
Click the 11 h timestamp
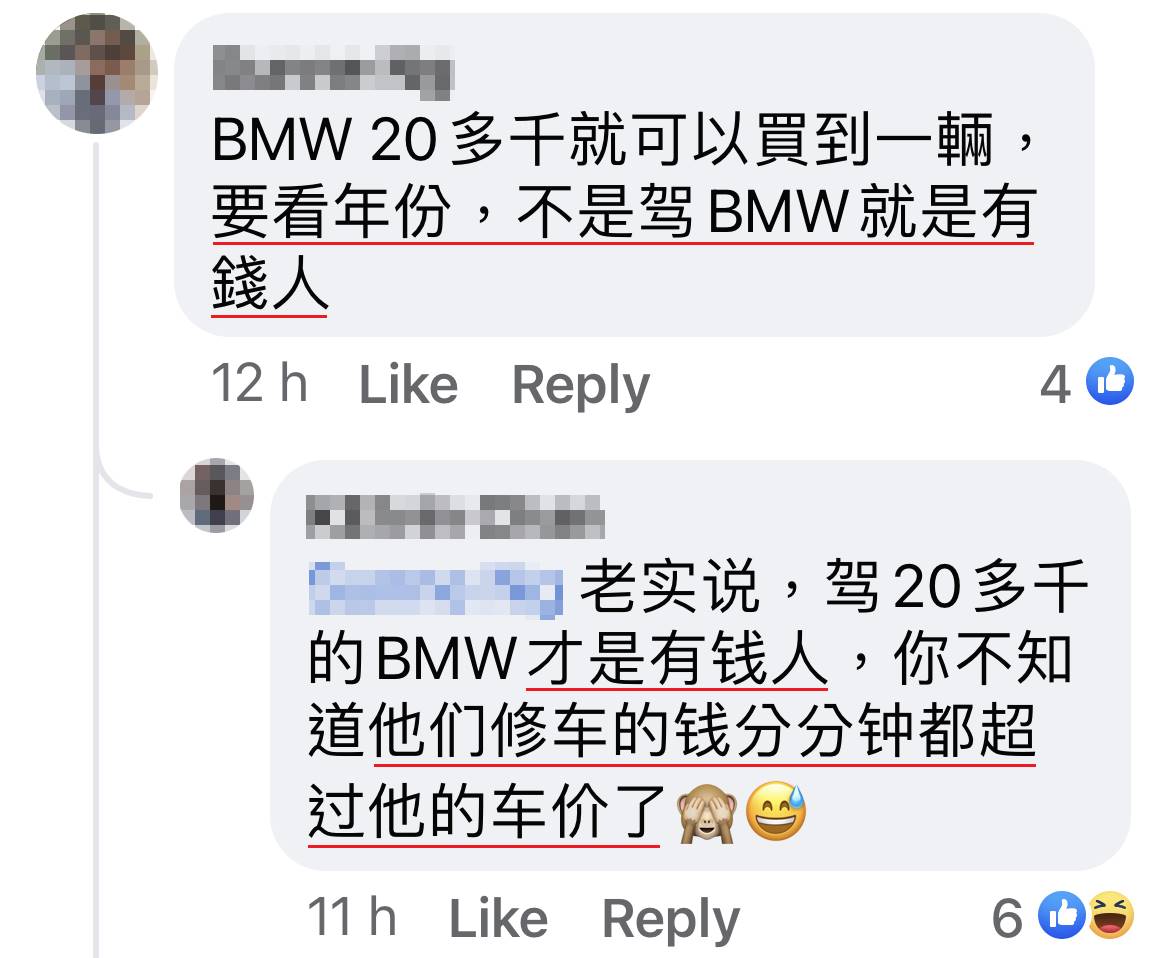pyautogui.click(x=352, y=917)
